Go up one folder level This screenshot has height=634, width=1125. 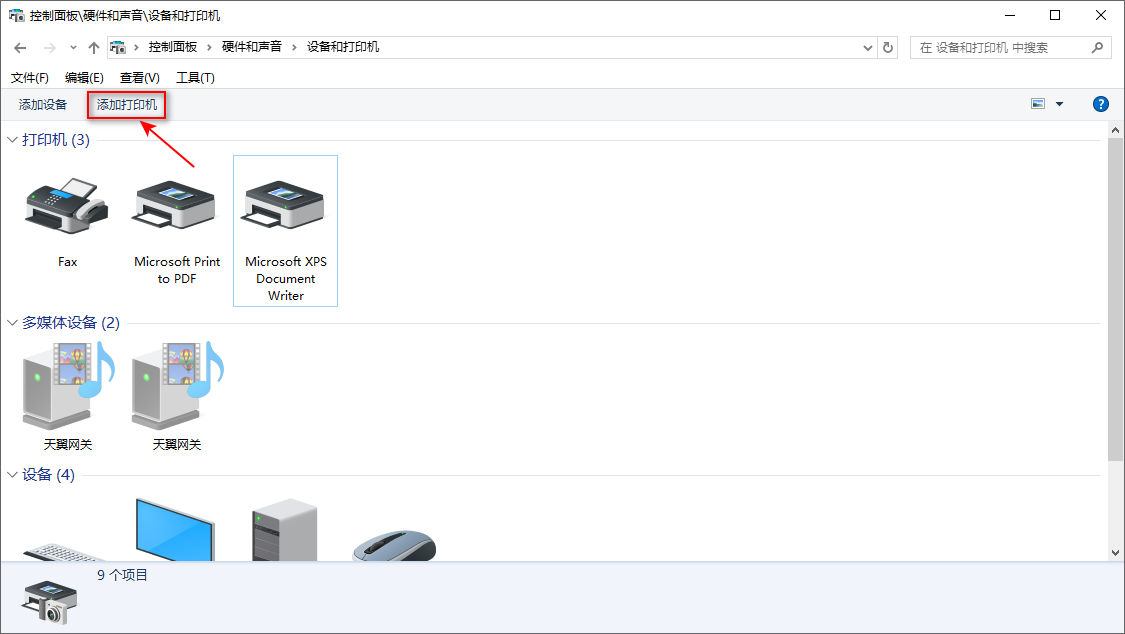click(93, 47)
